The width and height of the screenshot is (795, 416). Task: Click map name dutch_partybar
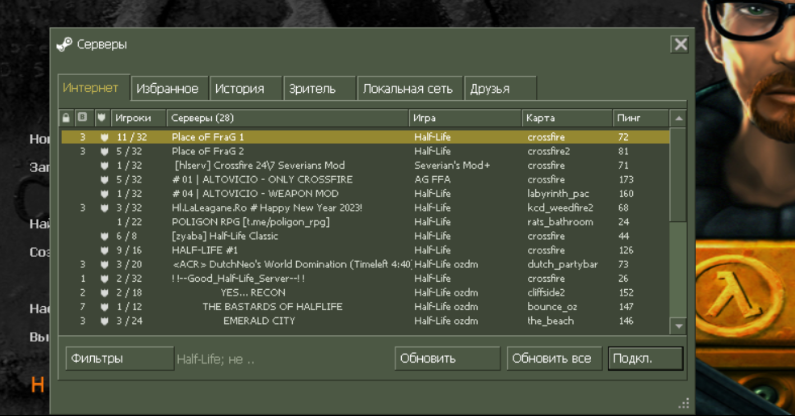pos(563,265)
